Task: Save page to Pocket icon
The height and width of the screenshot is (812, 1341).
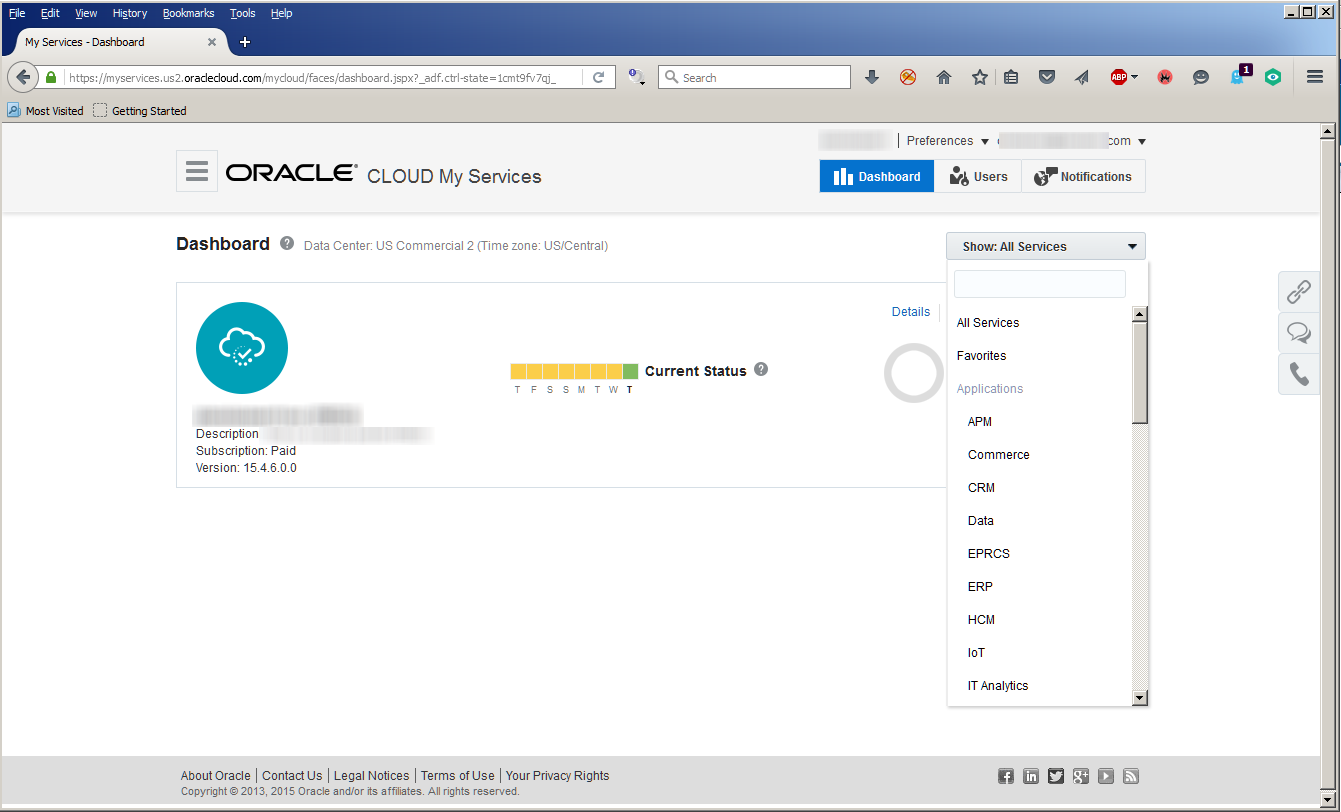Action: pyautogui.click(x=1047, y=77)
